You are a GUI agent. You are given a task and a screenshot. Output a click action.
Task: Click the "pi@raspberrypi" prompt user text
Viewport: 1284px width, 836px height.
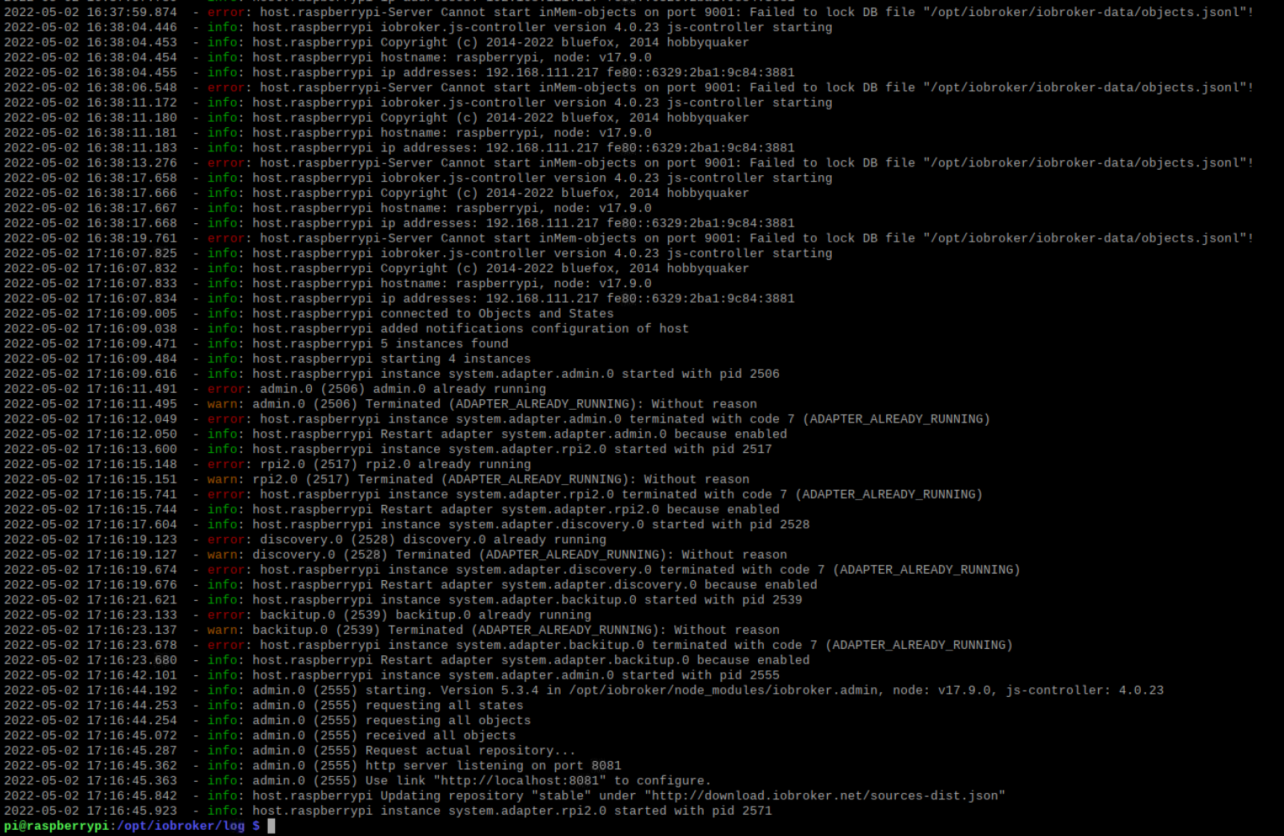(55, 826)
